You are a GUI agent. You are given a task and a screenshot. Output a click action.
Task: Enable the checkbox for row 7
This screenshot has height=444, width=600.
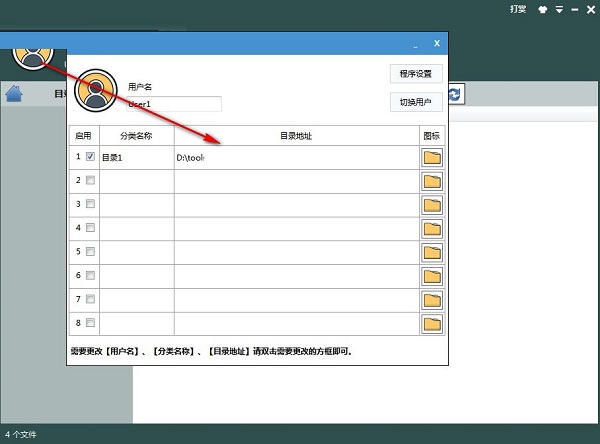click(90, 299)
